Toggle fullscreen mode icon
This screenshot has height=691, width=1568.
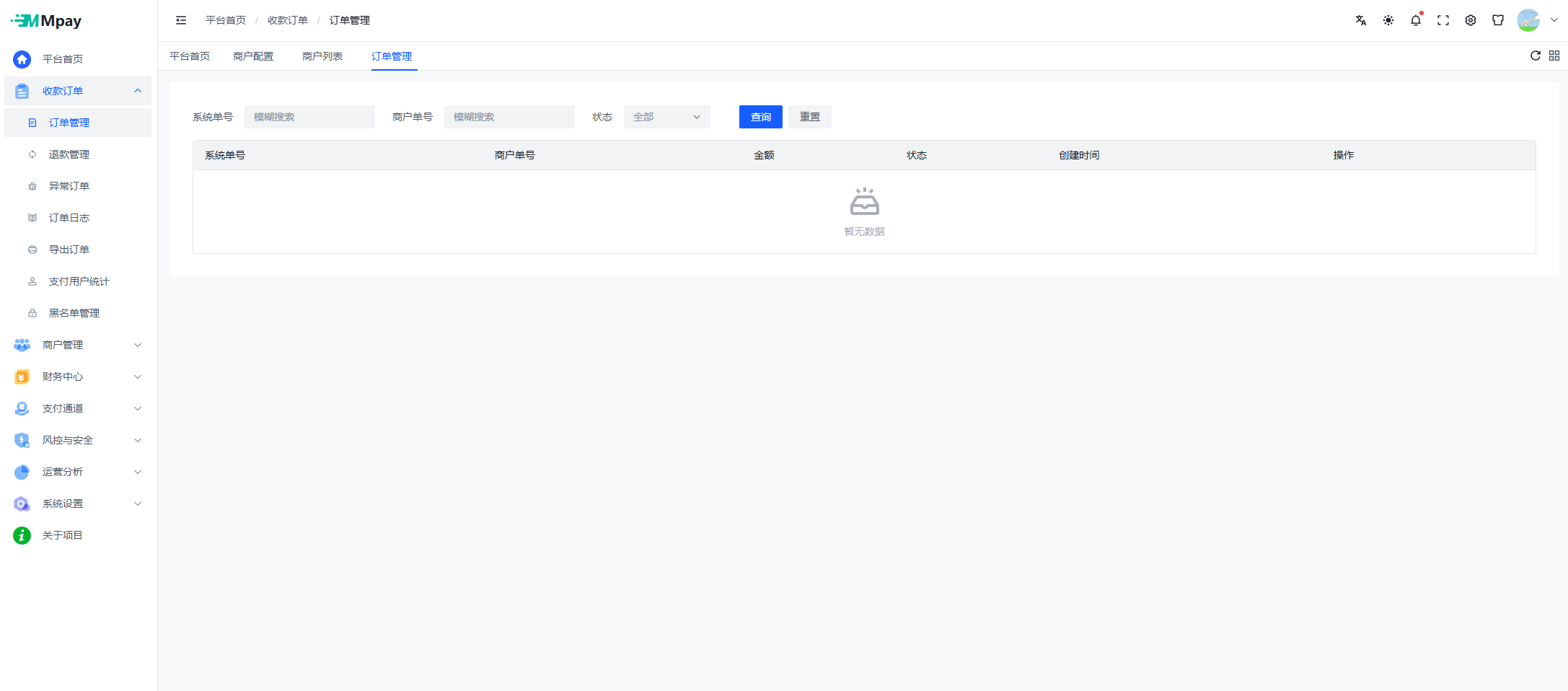(x=1443, y=20)
